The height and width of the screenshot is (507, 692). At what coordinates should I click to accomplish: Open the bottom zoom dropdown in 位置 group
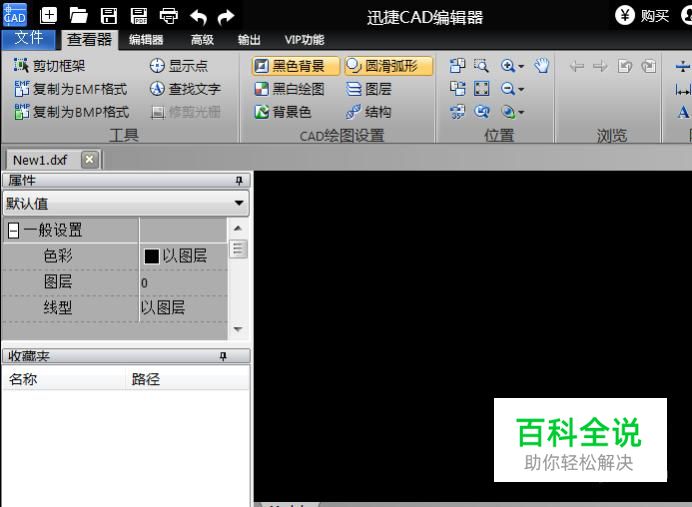521,113
